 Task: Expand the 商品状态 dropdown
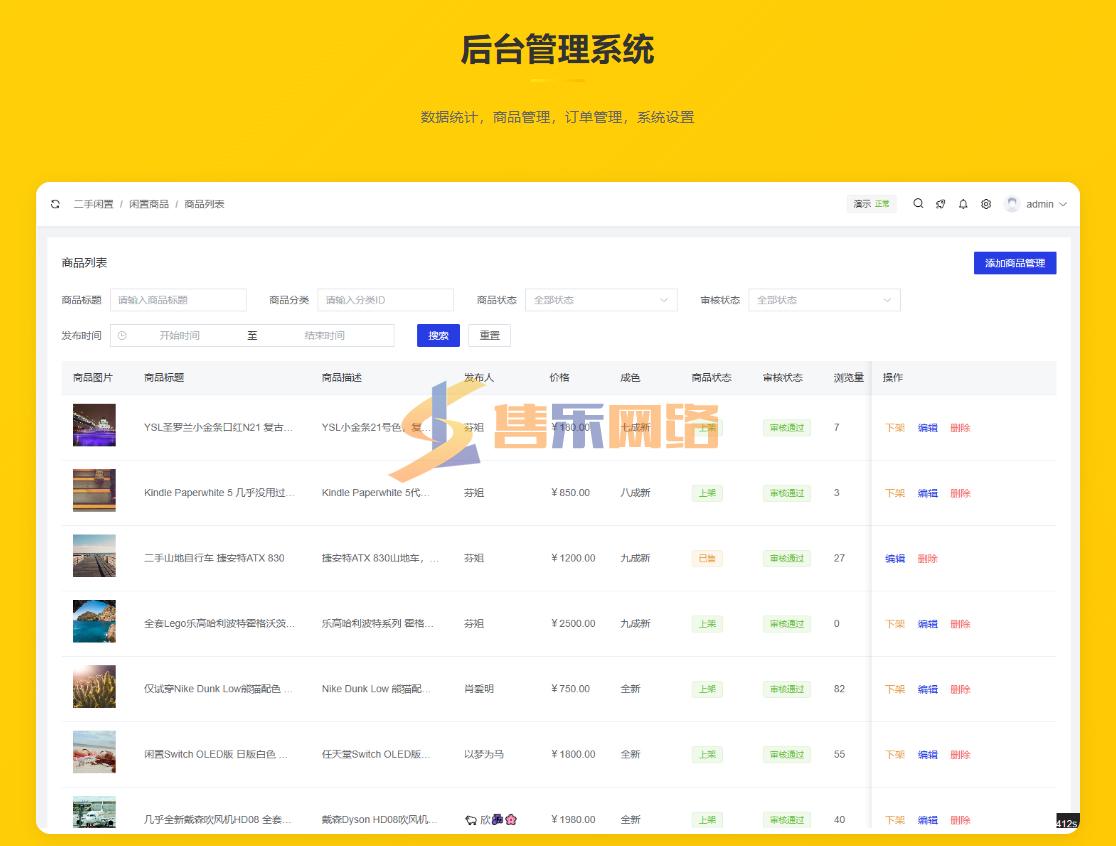tap(600, 300)
